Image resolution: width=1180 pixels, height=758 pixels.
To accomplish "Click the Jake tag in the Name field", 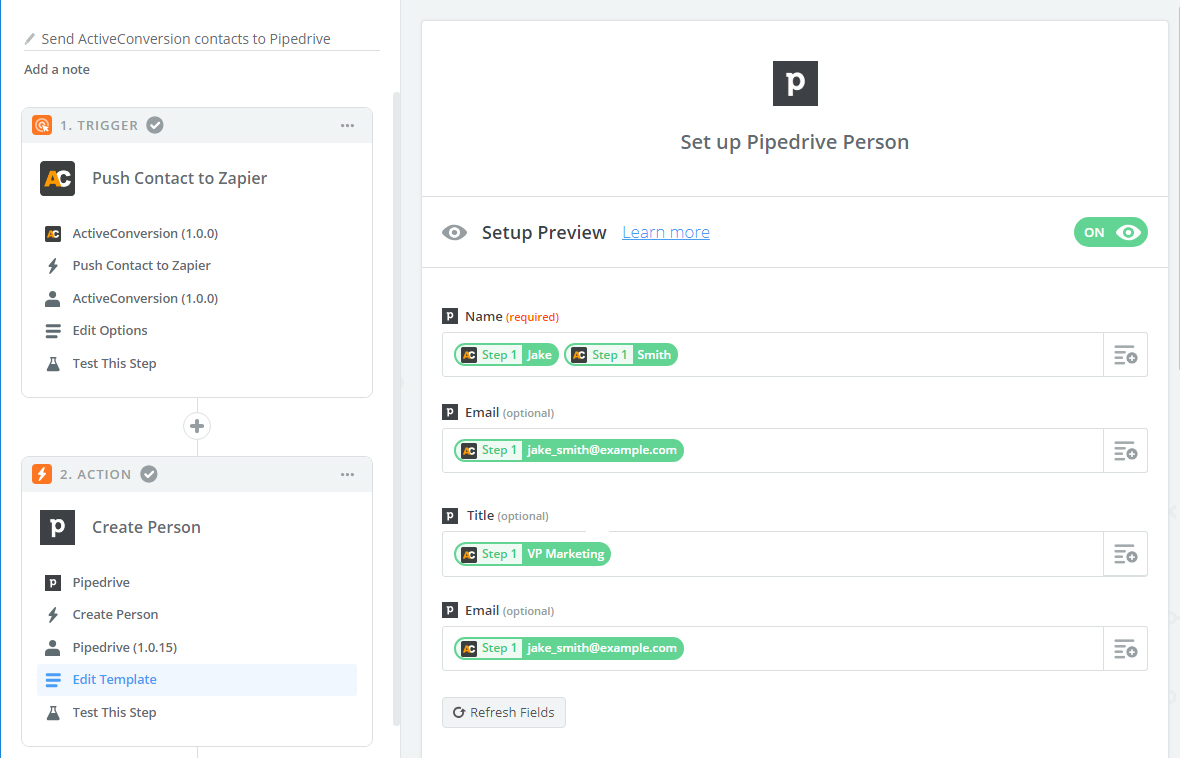I will point(506,355).
